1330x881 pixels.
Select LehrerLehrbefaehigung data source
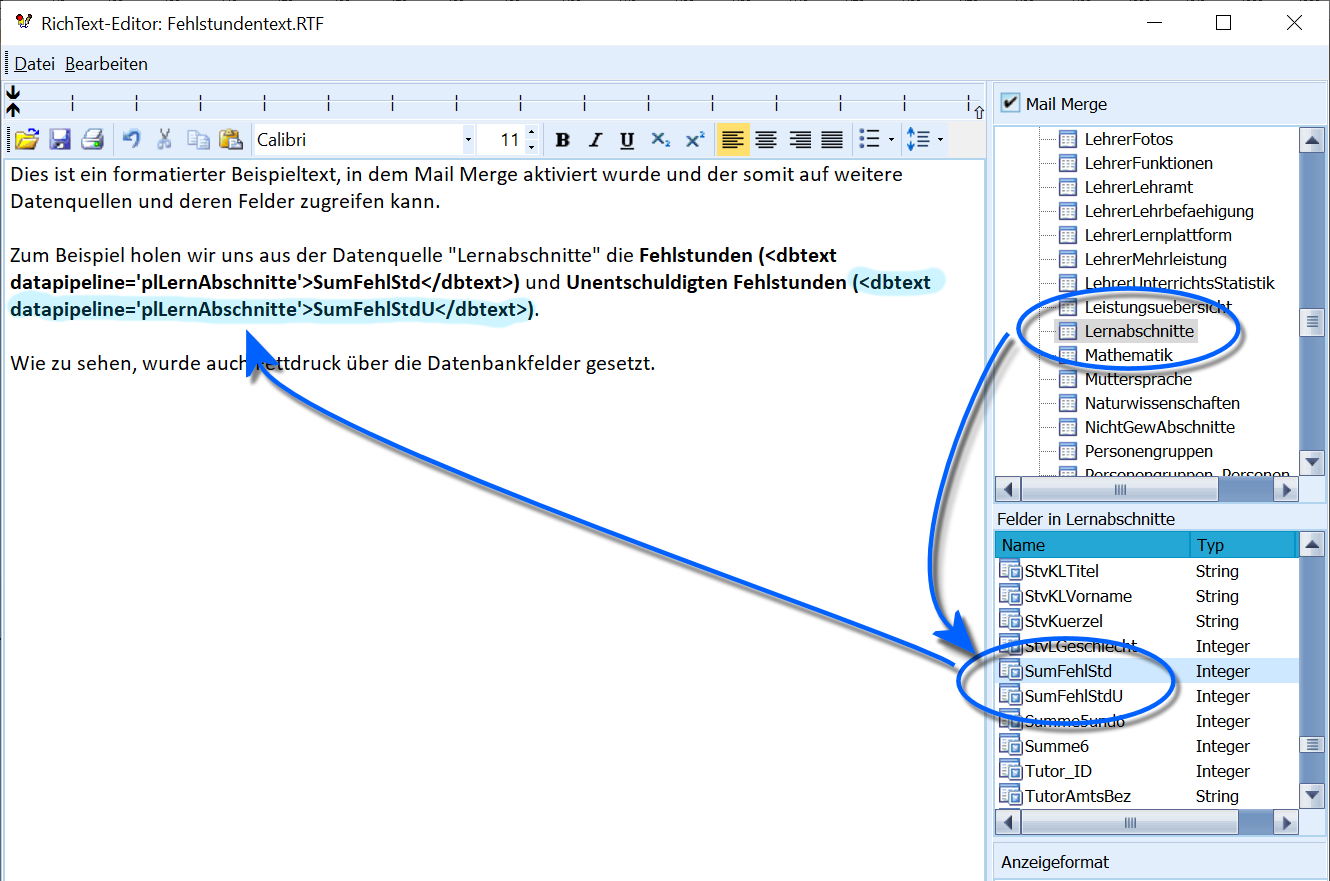tap(1169, 211)
